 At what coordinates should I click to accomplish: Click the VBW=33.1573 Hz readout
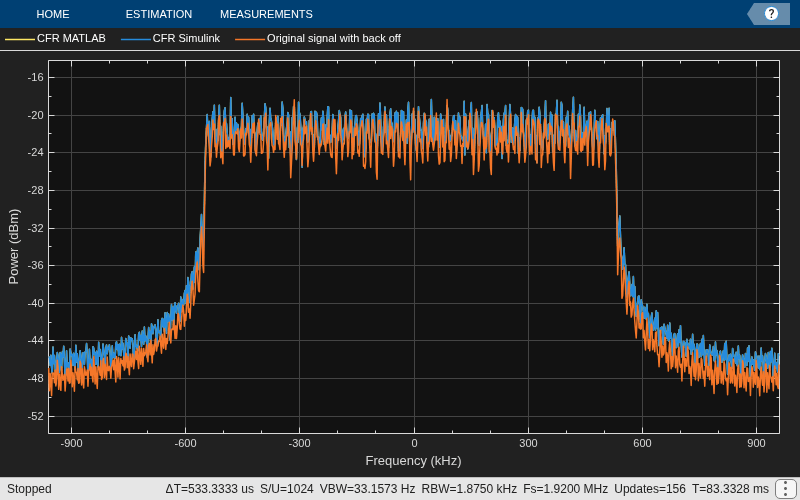point(367,489)
